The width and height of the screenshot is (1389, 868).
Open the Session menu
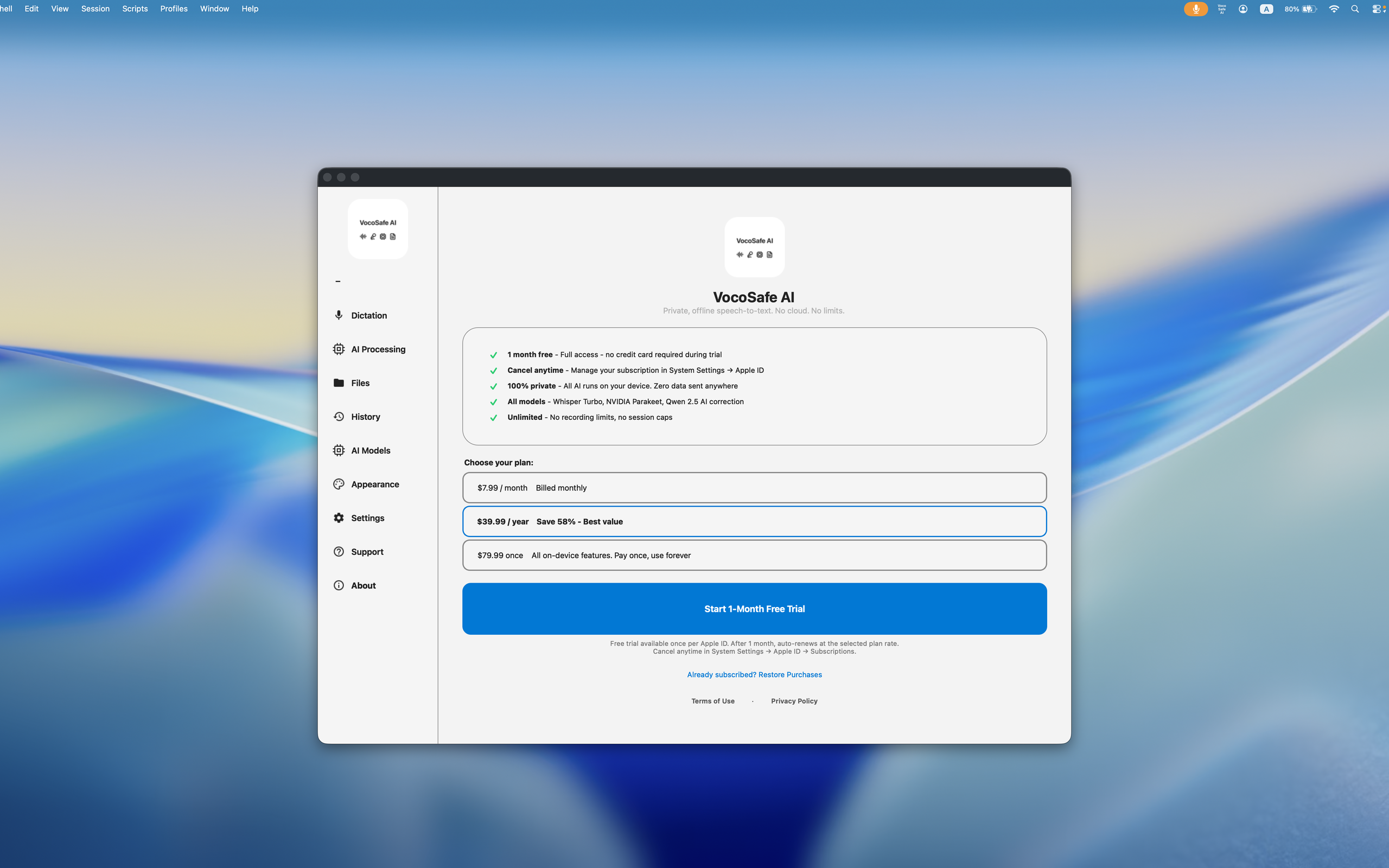[x=95, y=9]
